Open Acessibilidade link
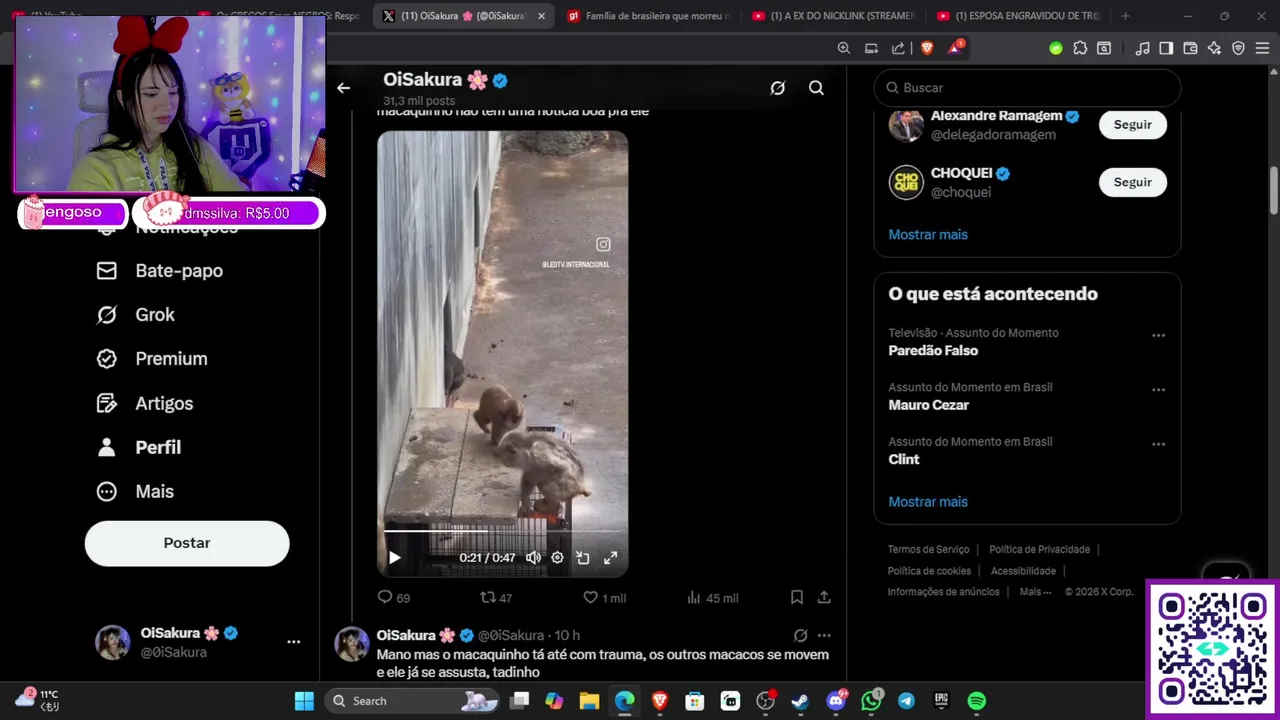 point(1023,571)
